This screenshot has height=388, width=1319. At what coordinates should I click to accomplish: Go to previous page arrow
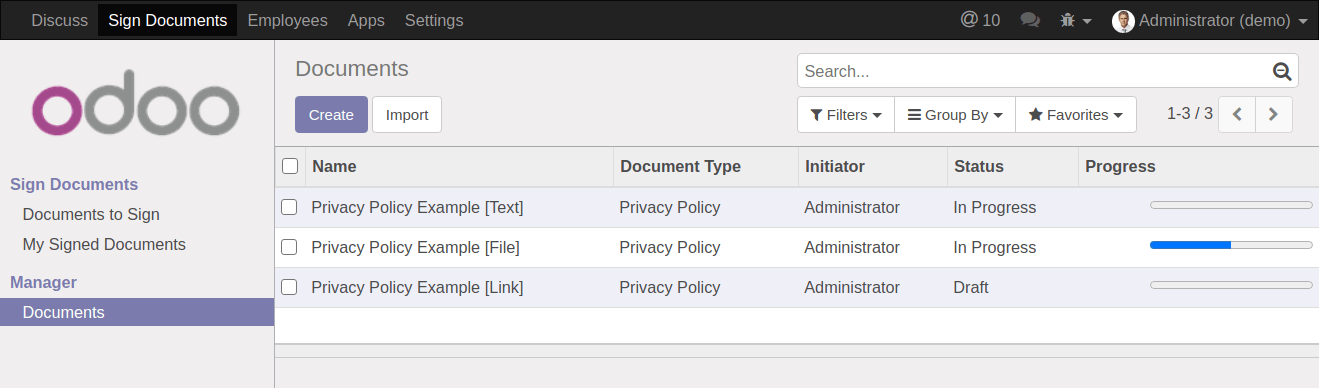coord(1238,114)
